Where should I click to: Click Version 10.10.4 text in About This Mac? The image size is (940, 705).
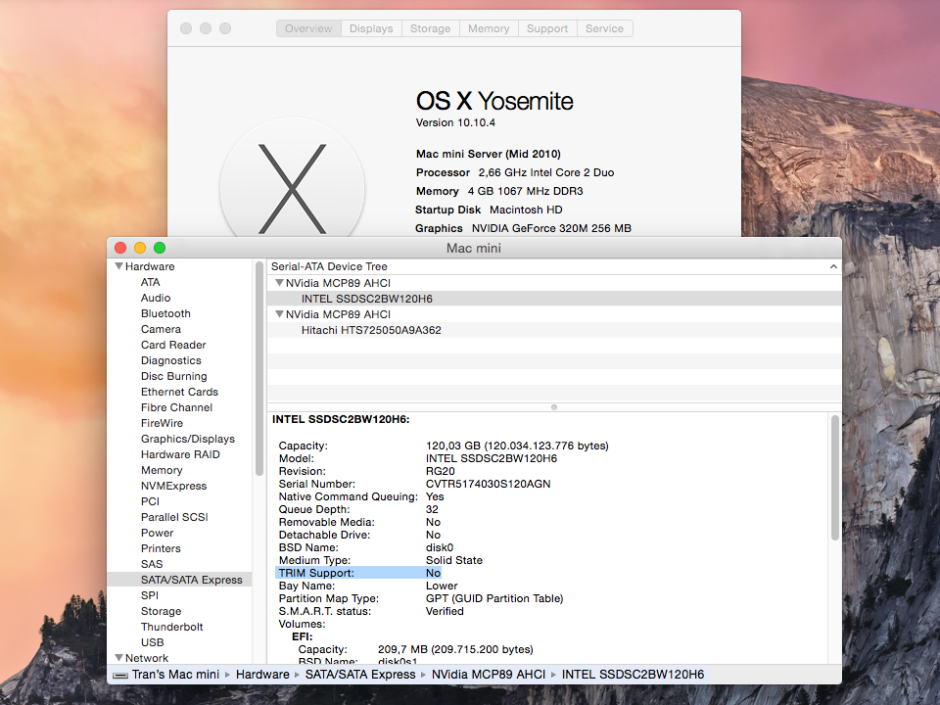coord(456,122)
